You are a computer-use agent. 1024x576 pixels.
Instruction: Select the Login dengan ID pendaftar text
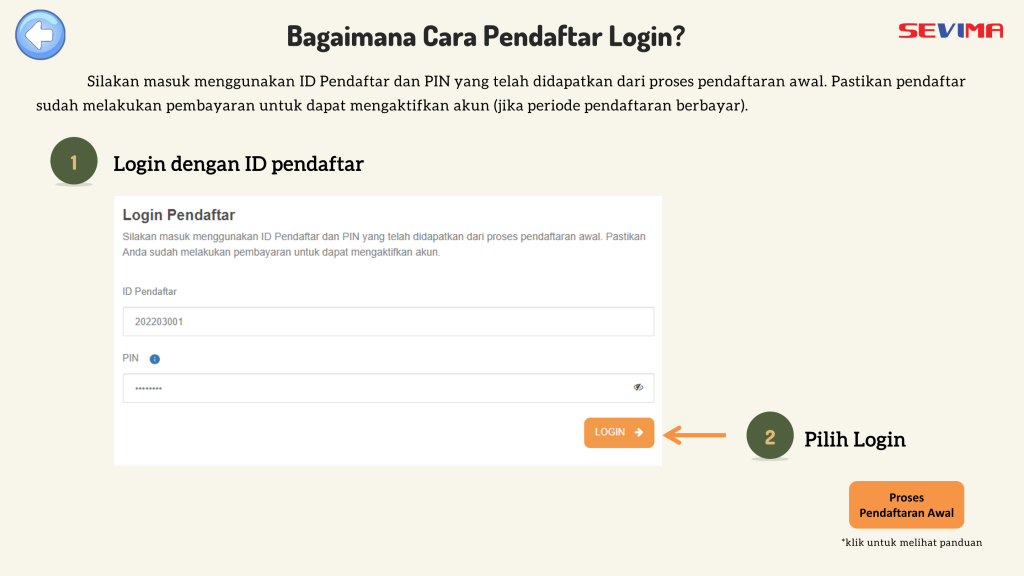click(x=238, y=164)
